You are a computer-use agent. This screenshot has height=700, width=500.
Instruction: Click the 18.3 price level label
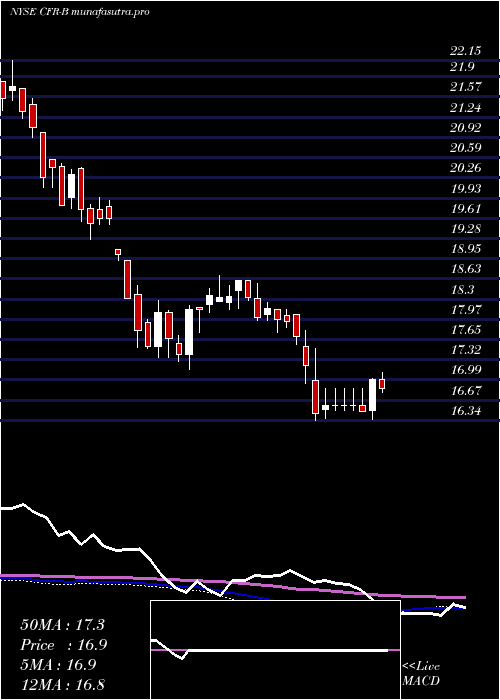(462, 289)
